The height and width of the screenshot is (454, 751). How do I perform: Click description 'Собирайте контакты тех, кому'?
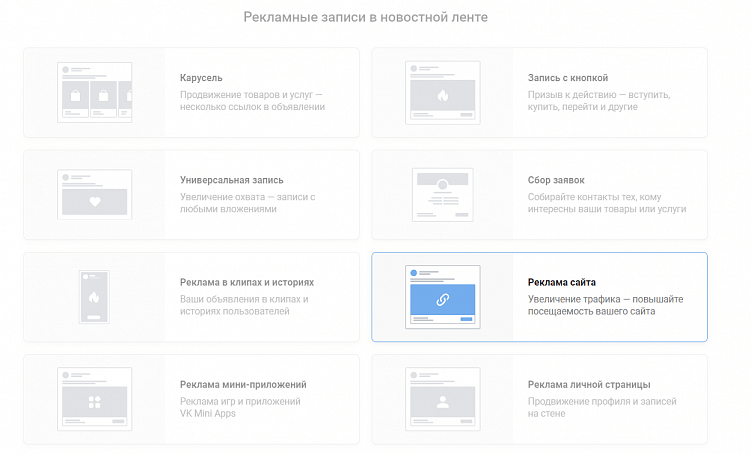[x=594, y=197]
